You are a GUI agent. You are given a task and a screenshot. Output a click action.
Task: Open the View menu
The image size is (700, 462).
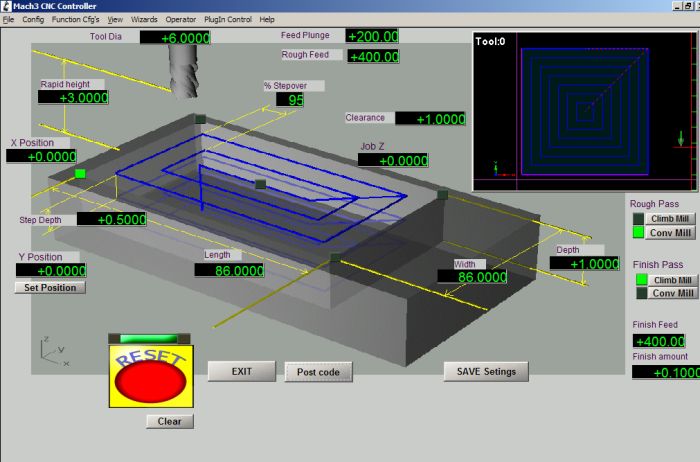[115, 20]
